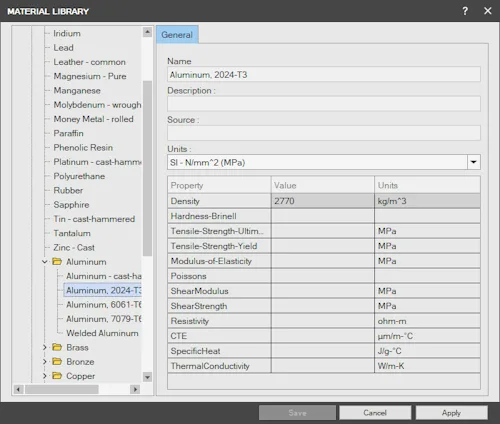
Task: Select Polyurethane material
Action: tap(79, 176)
